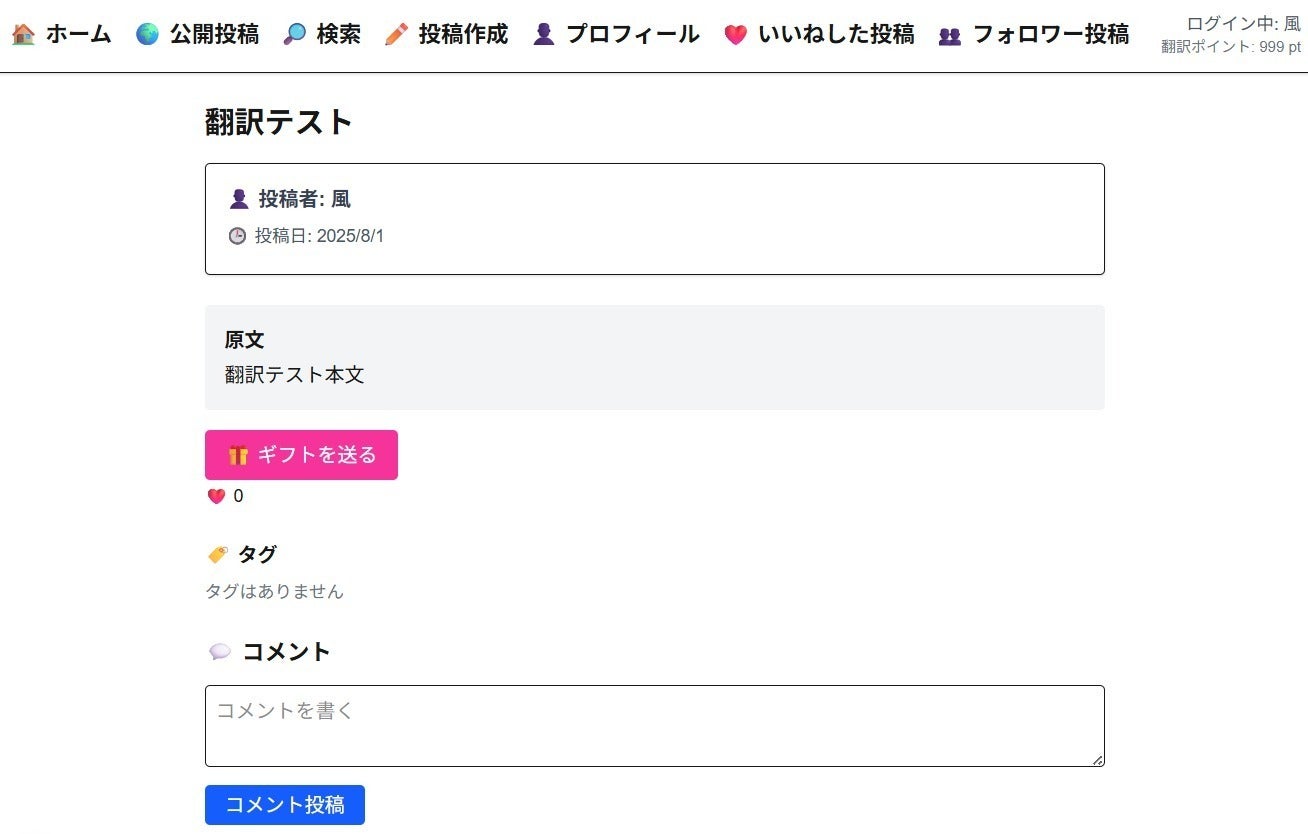
Task: Click the speech bubble icon beside コメント
Action: tap(220, 651)
